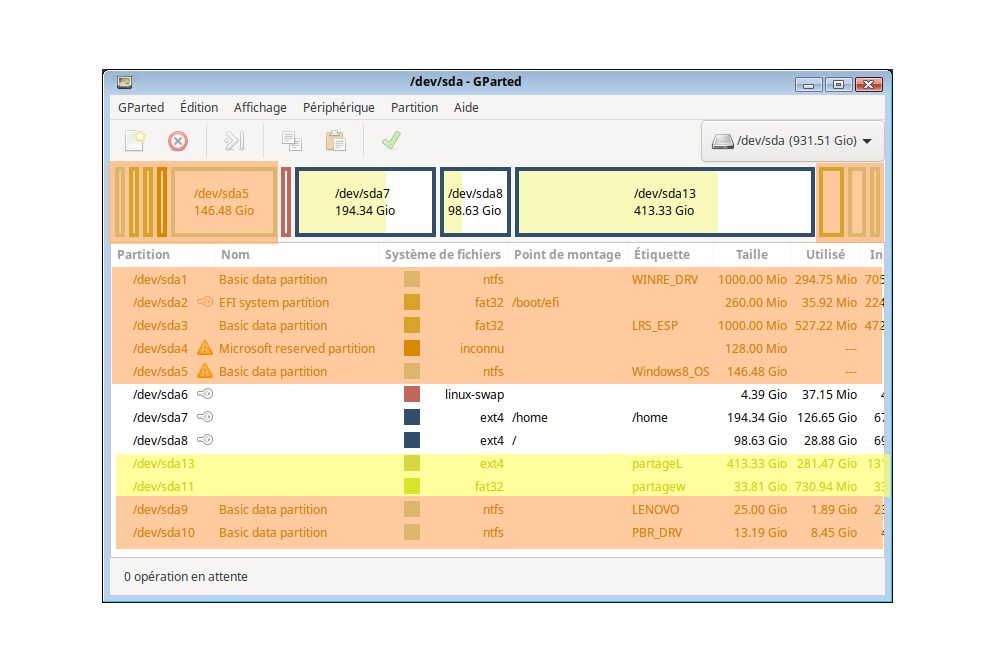Open the /dev/sda device selector dropdown

[x=793, y=141]
